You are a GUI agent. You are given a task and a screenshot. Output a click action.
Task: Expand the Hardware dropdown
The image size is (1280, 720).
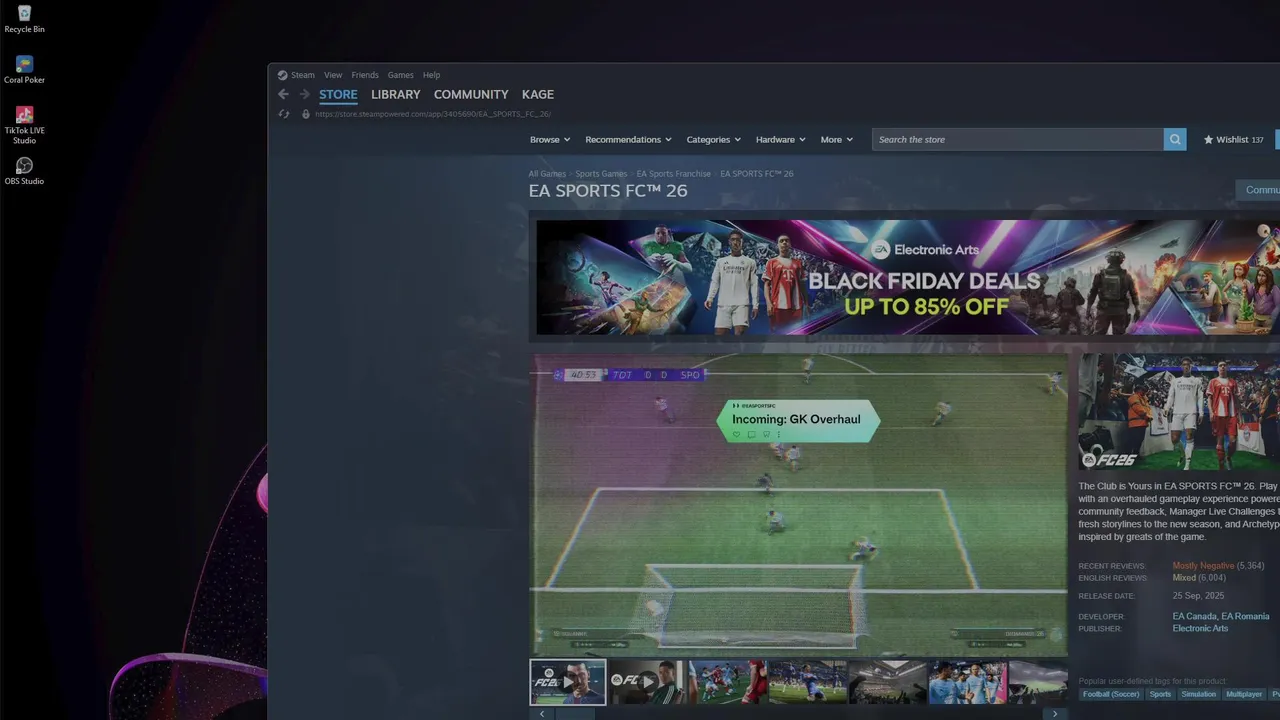(x=781, y=140)
